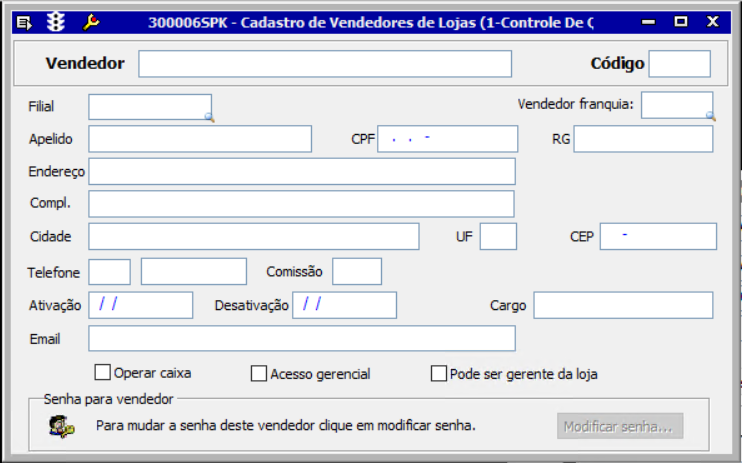
Task: Click the CEP postal code field
Action: [658, 236]
